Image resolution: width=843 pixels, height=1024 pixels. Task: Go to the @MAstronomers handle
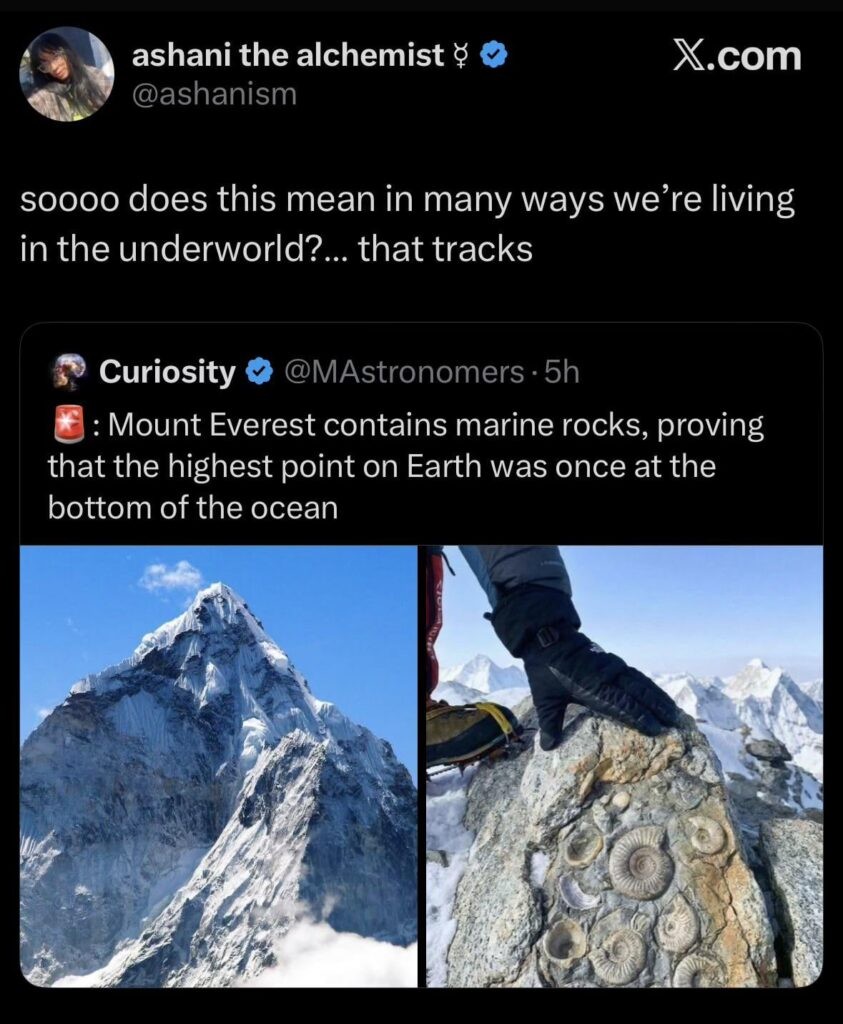click(x=404, y=373)
